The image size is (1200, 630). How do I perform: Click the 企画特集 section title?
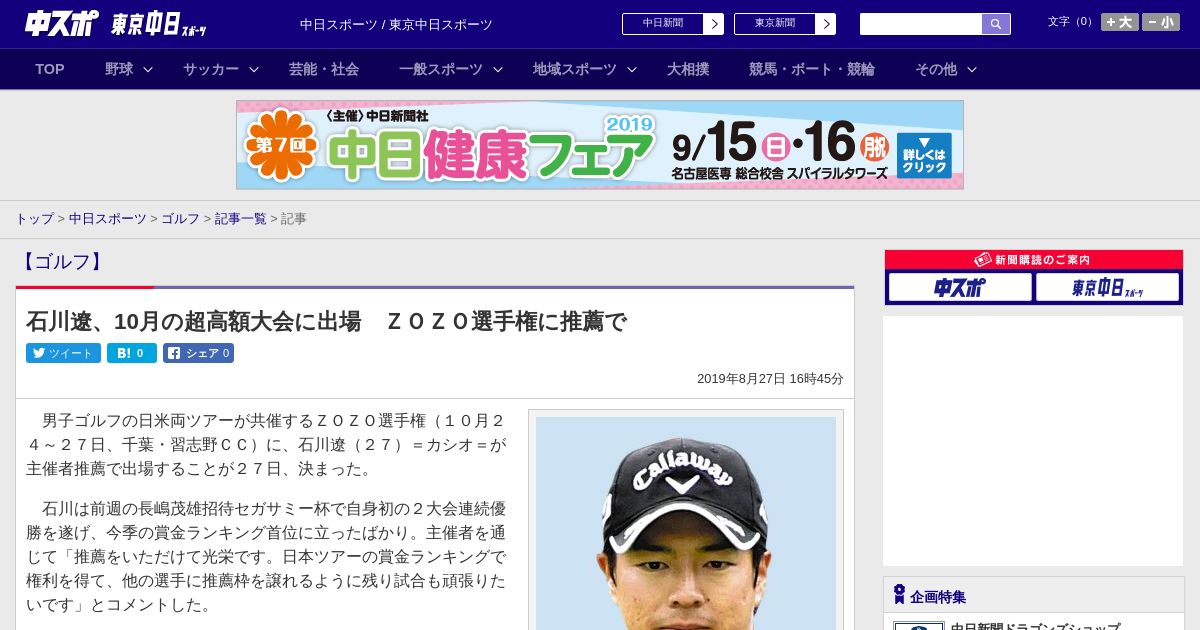tap(938, 597)
